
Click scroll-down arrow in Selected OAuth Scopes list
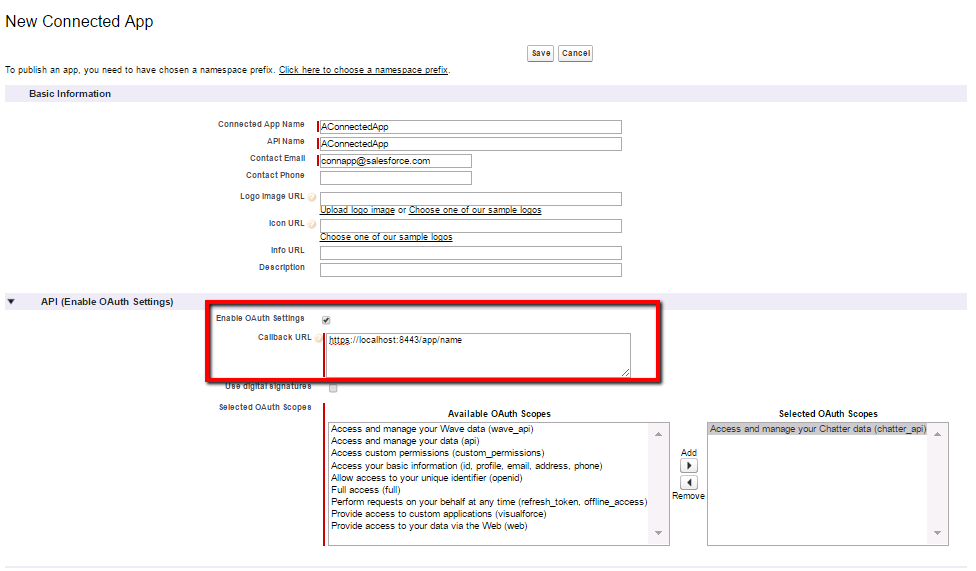coord(937,534)
